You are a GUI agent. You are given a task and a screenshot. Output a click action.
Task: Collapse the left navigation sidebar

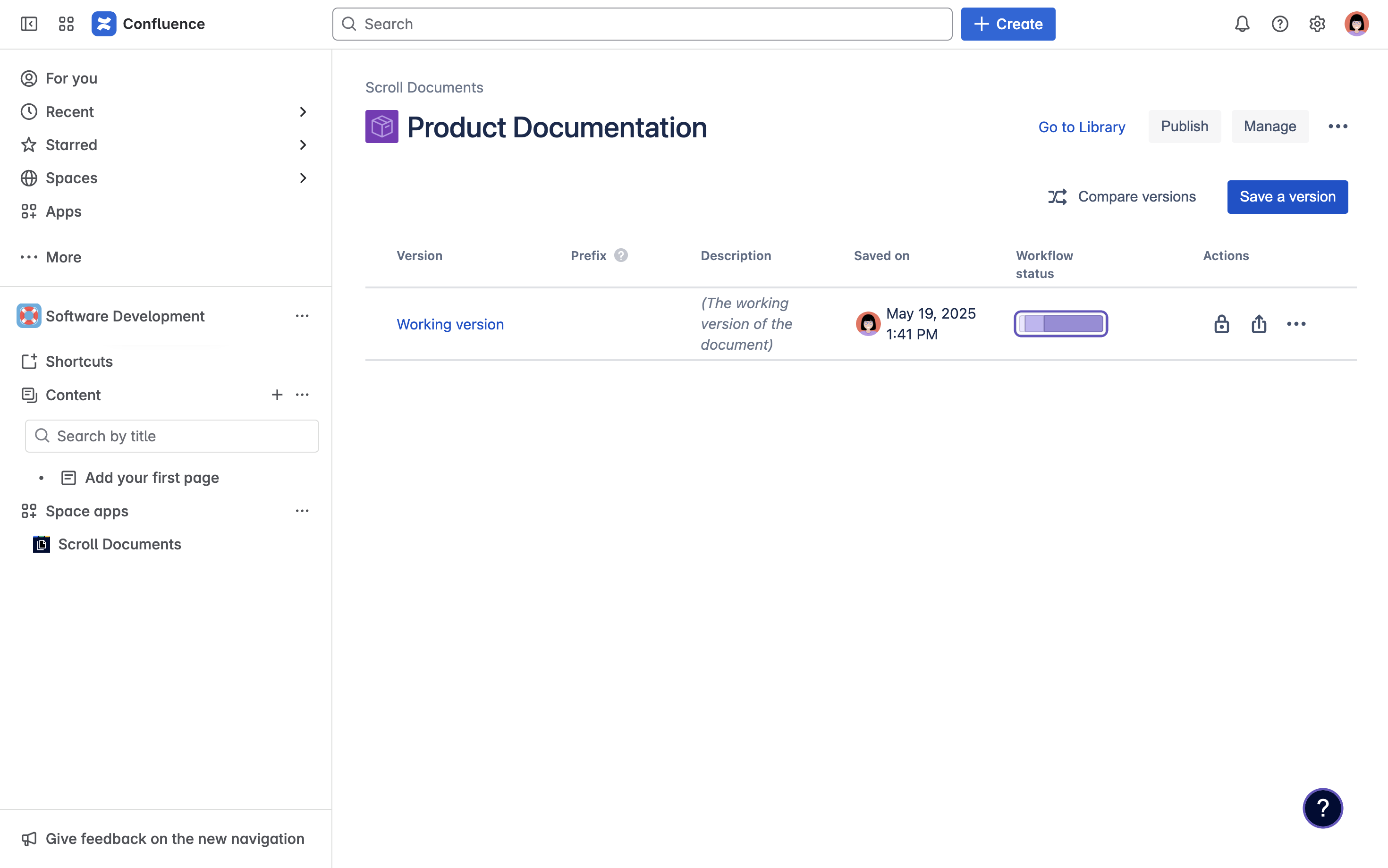[x=29, y=24]
